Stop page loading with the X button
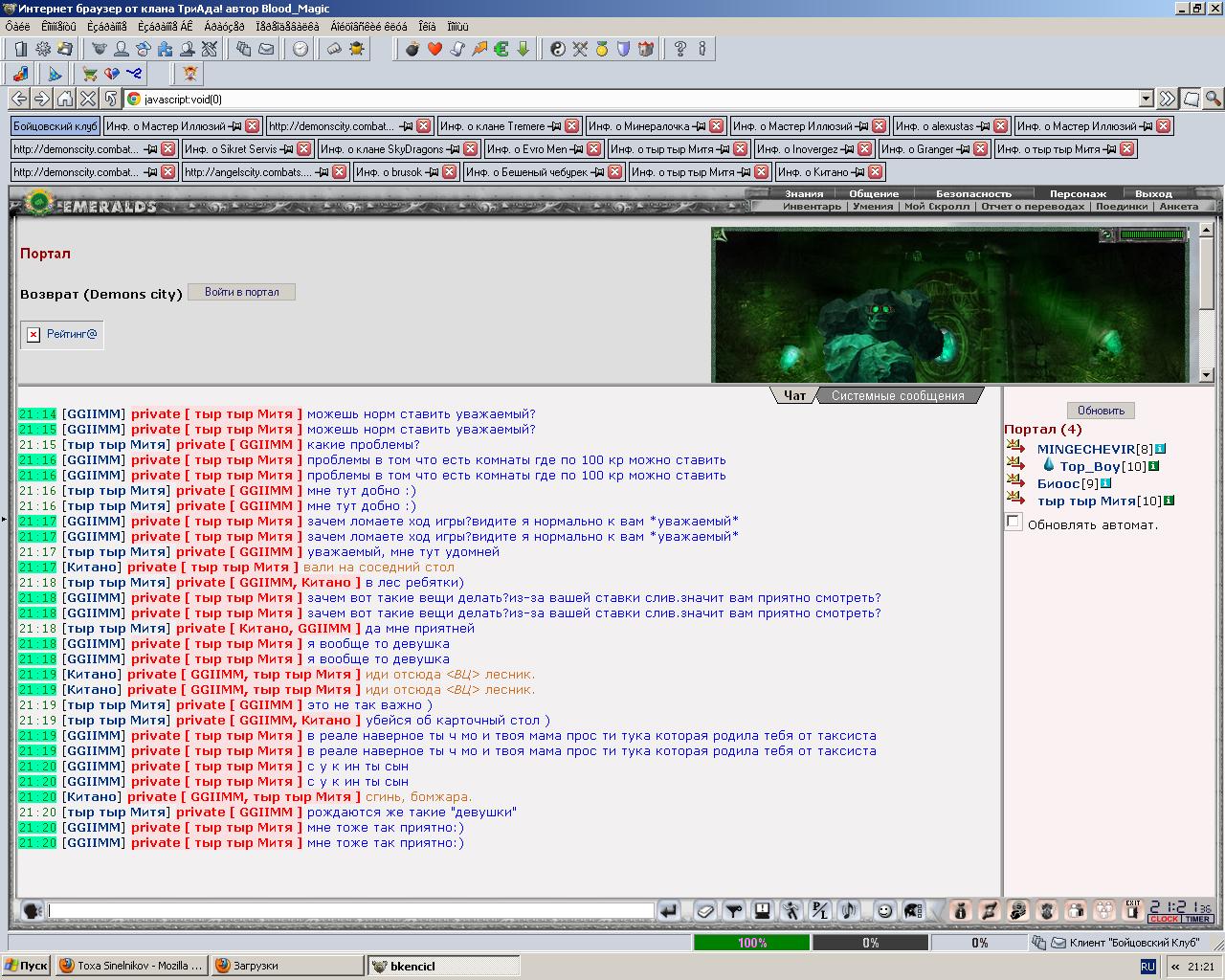 (x=88, y=99)
